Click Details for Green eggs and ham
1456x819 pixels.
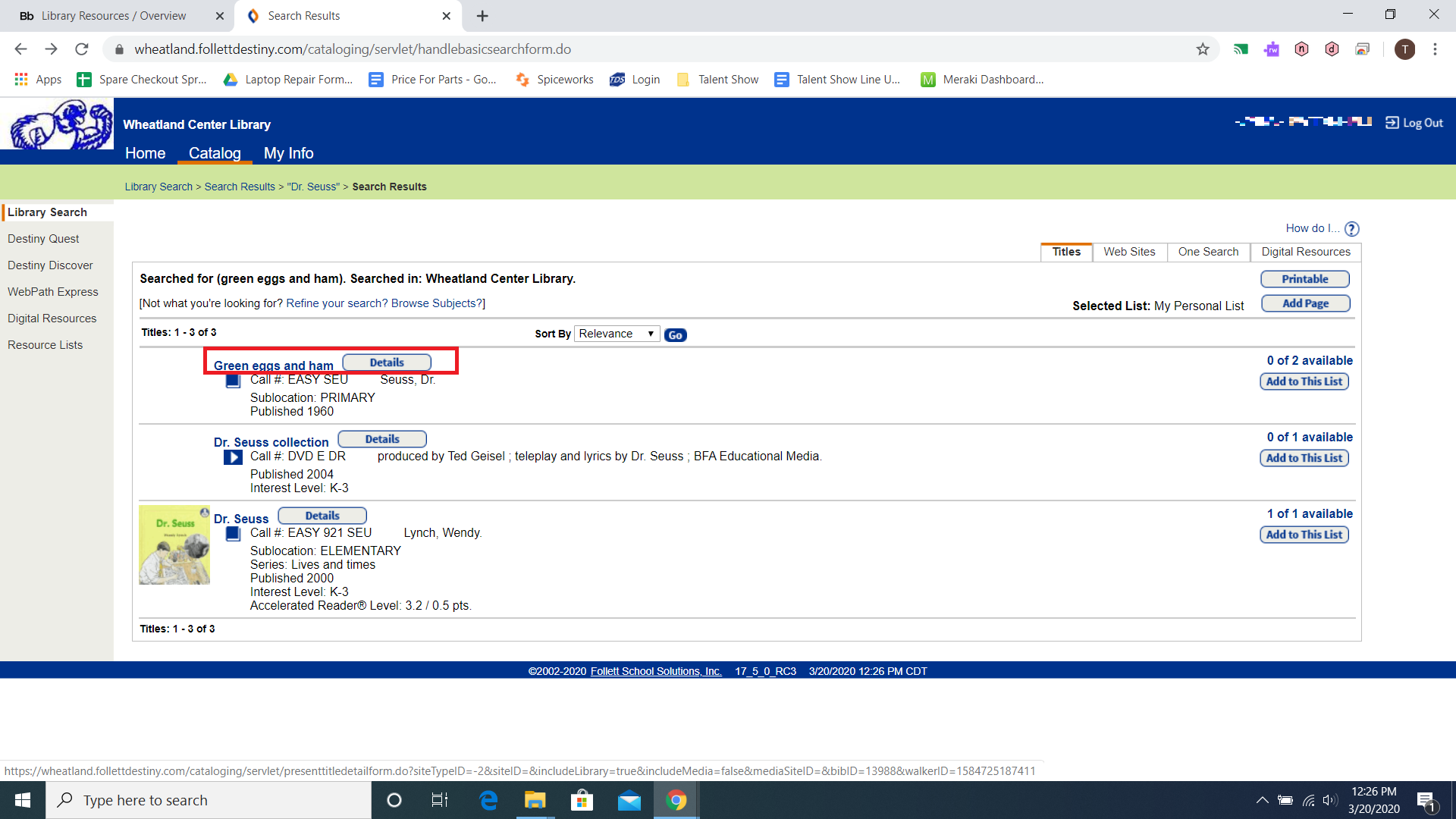387,362
